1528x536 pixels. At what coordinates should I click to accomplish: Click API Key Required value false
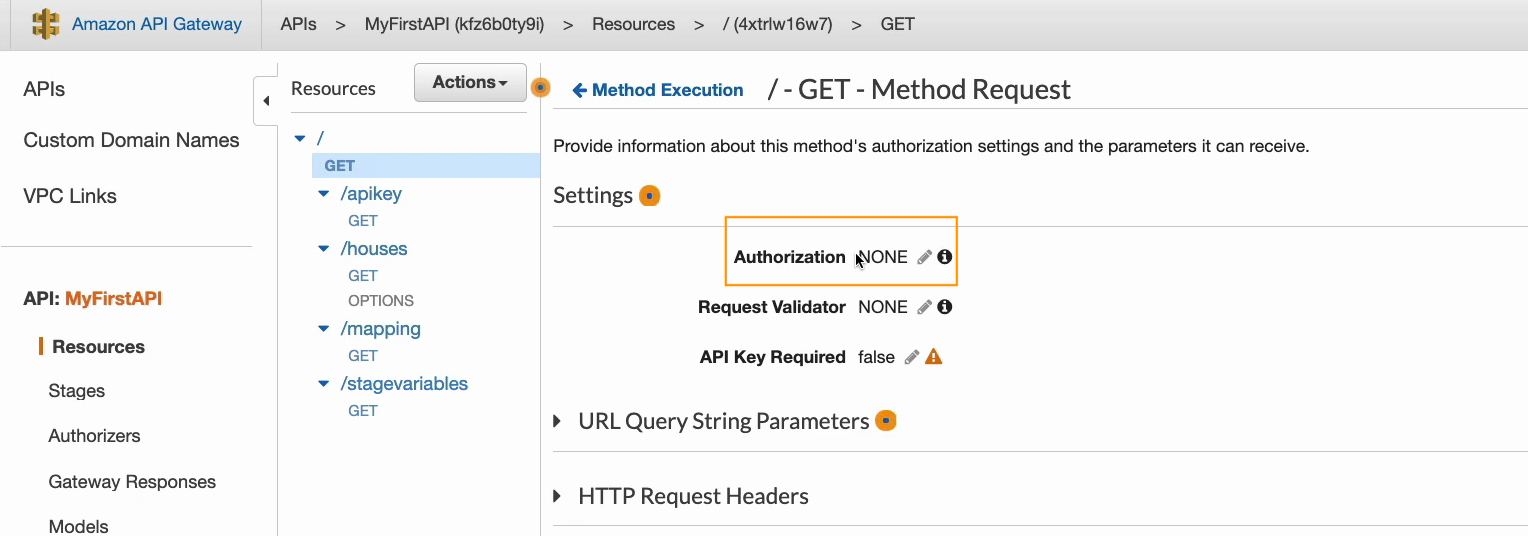point(877,357)
